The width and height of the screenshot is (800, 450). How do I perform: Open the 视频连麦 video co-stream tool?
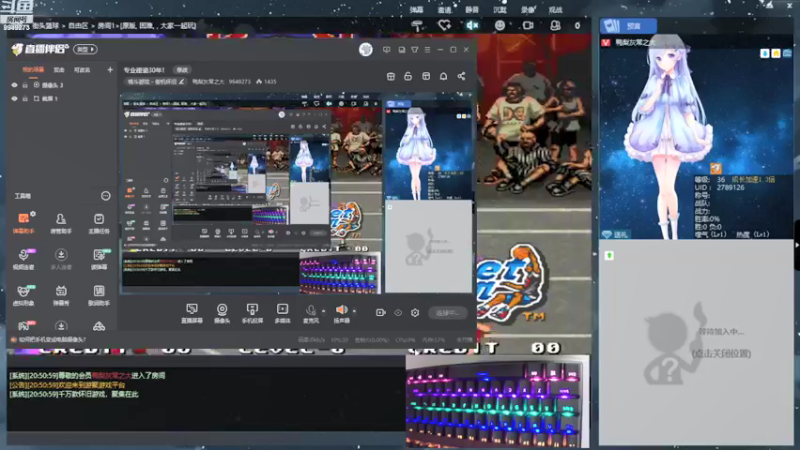[23, 259]
